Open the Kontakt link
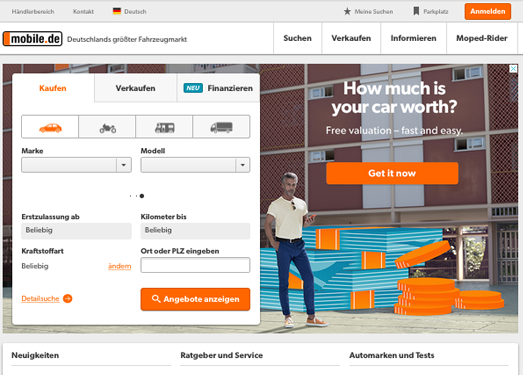 (83, 12)
